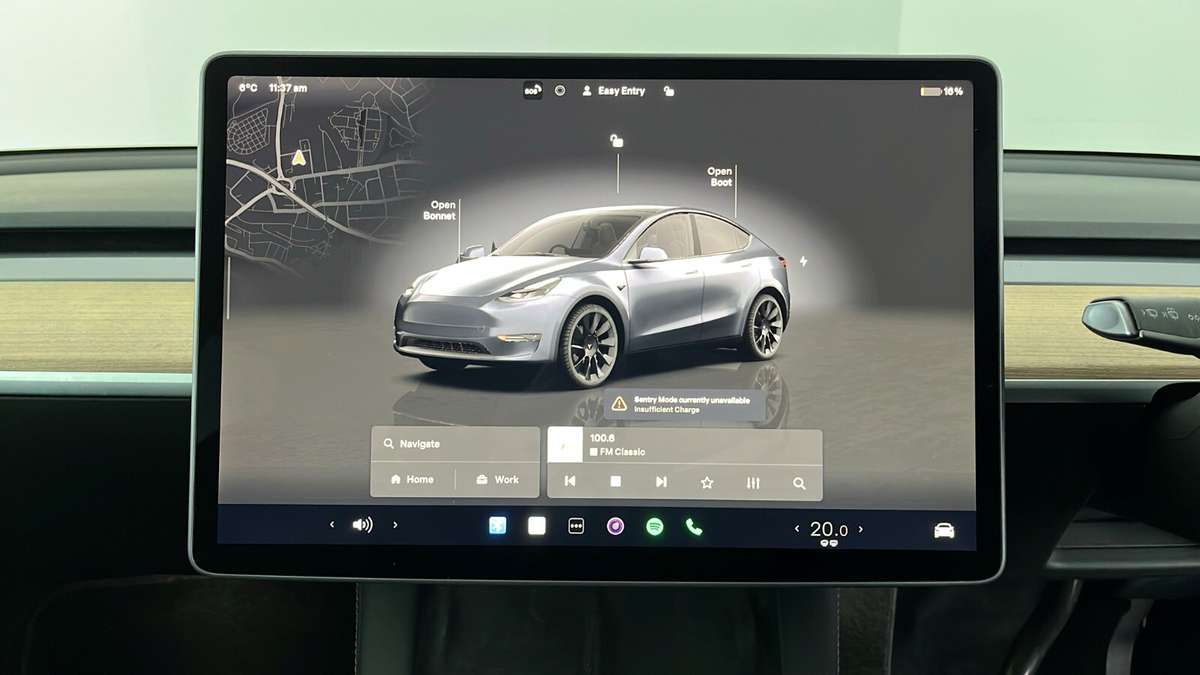
Task: Open the dashcam recording icon
Action: click(560, 91)
